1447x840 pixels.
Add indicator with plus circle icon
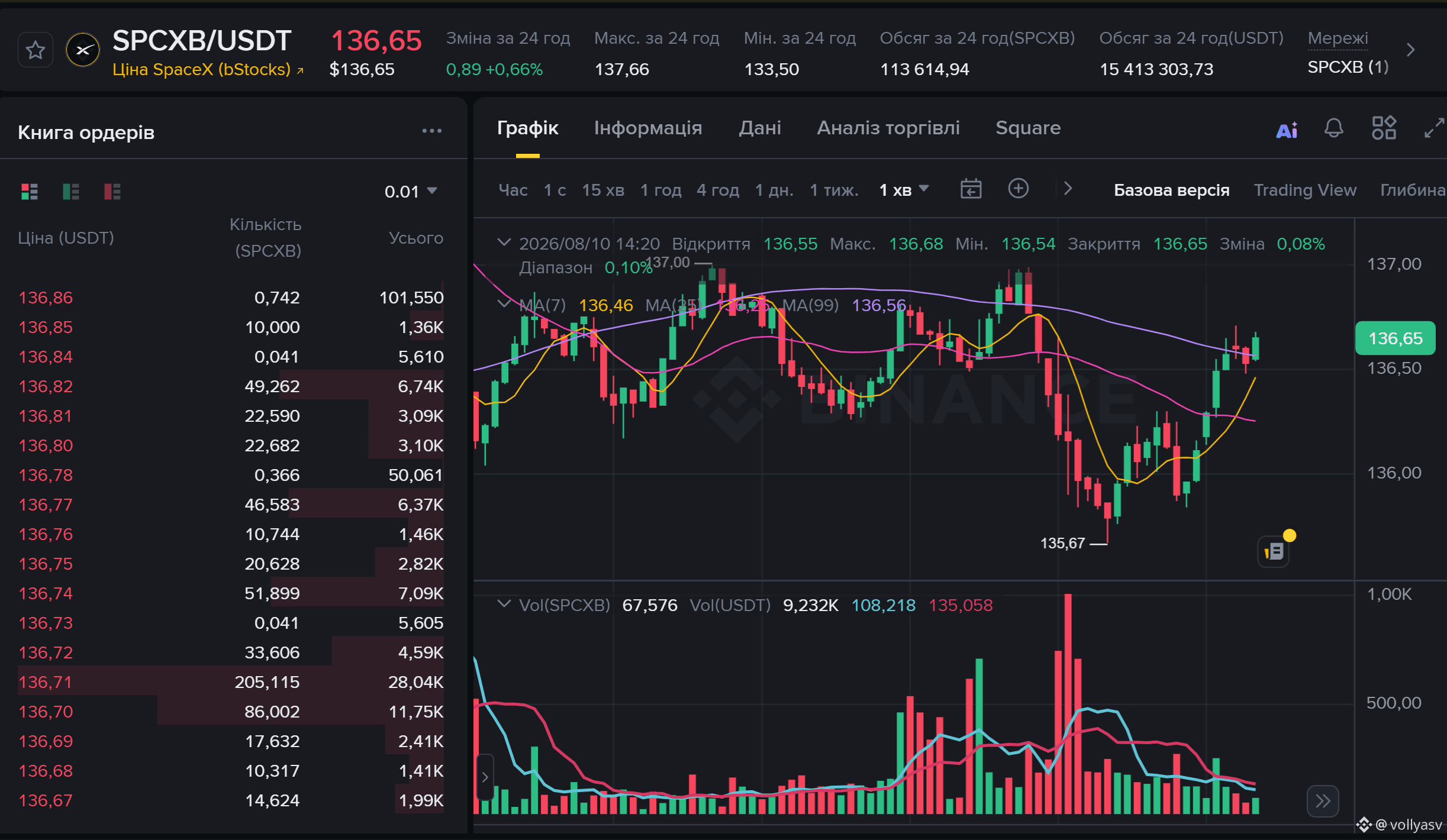[1018, 189]
